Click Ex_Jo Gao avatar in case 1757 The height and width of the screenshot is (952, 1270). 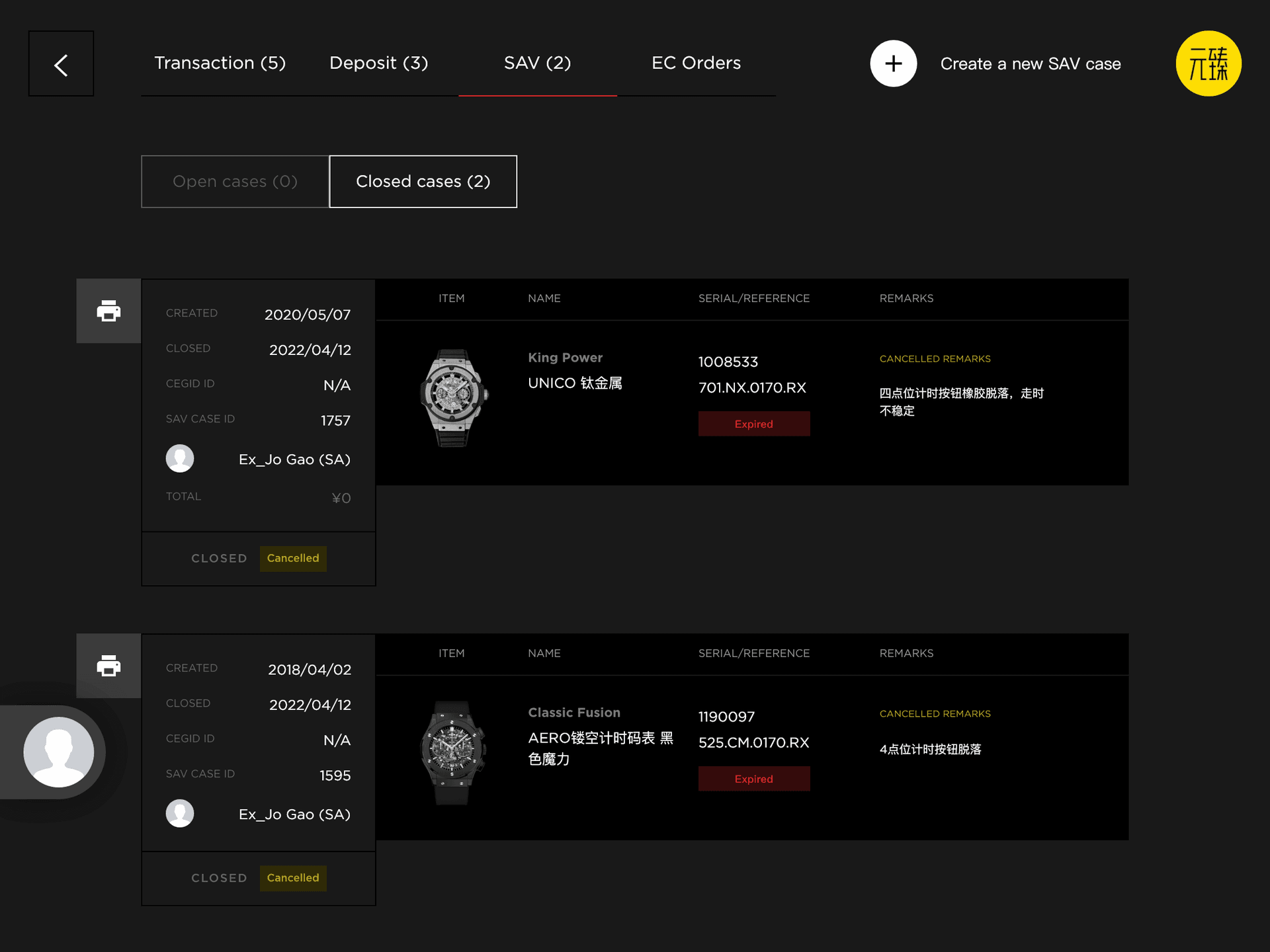(180, 458)
